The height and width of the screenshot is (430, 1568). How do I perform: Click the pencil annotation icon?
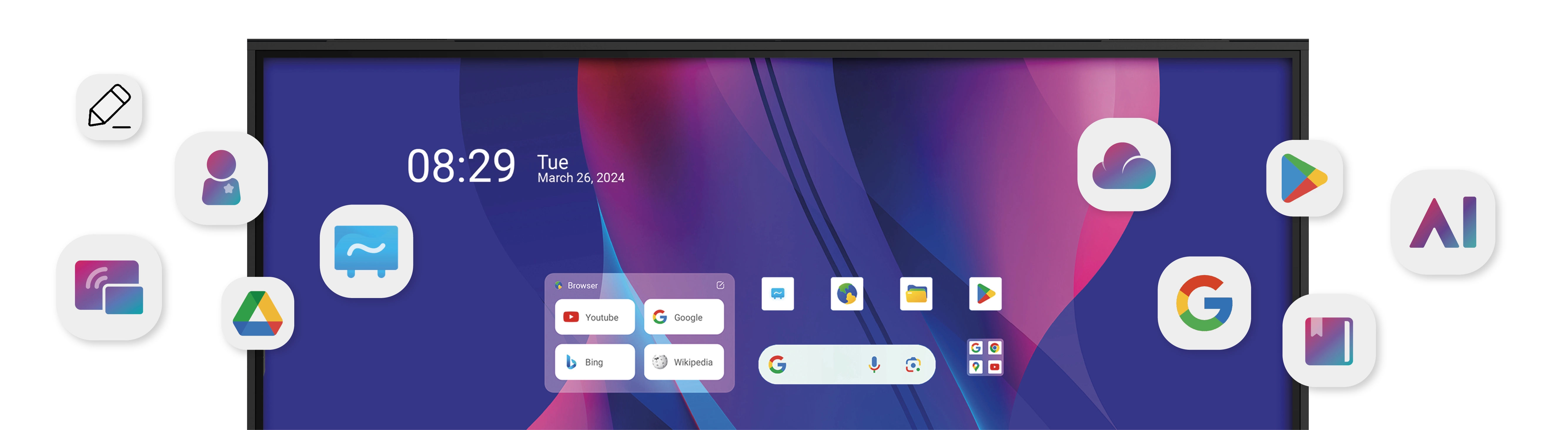[109, 107]
